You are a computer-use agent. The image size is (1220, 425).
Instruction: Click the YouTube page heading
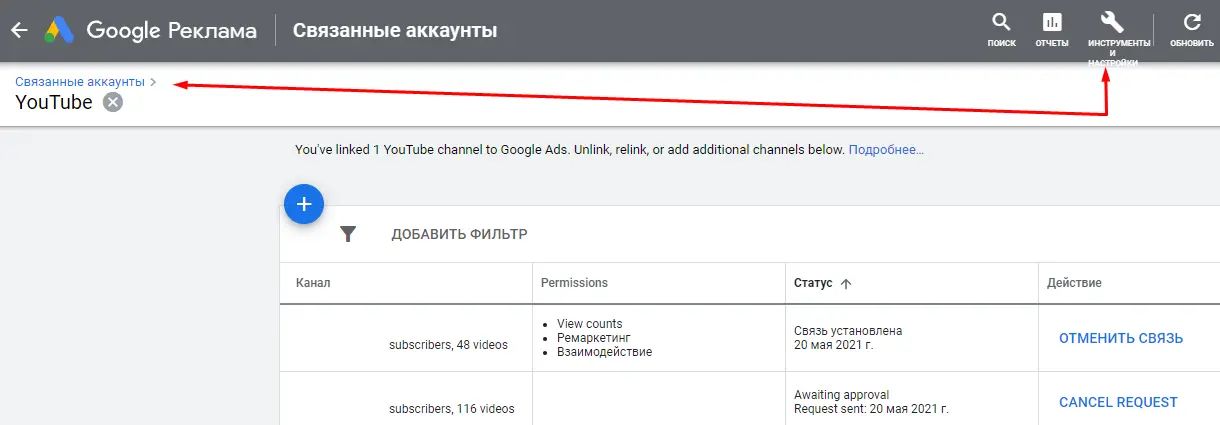[54, 102]
